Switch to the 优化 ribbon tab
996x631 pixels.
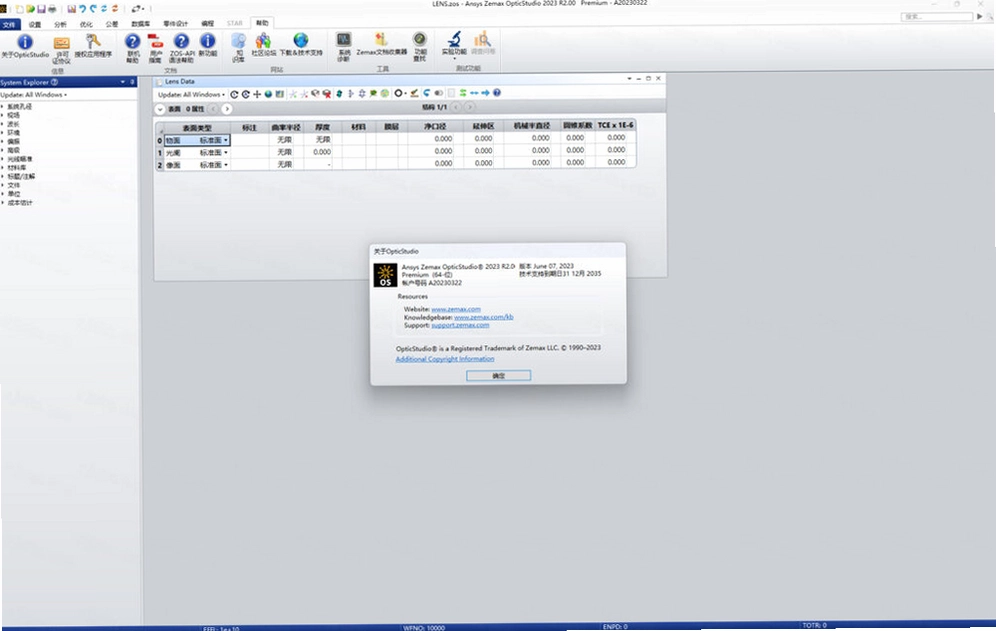click(86, 25)
